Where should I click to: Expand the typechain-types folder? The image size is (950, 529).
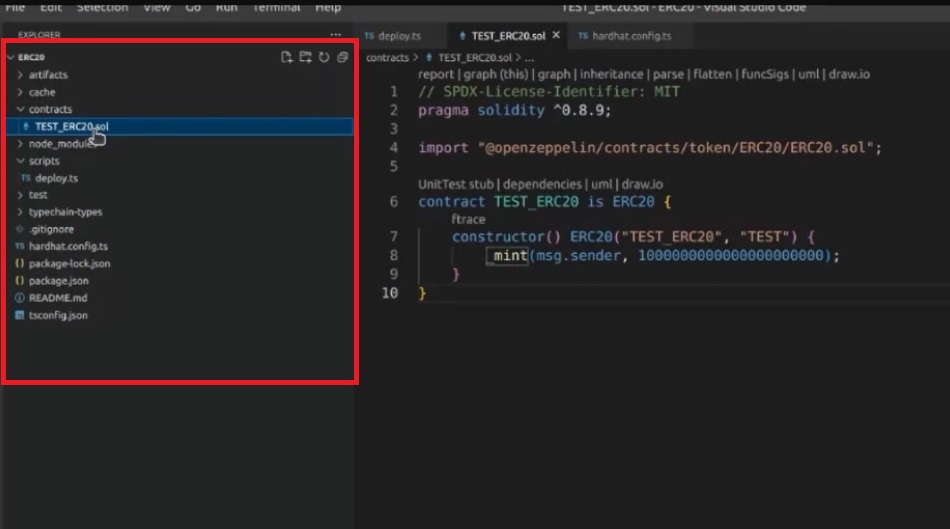point(65,212)
